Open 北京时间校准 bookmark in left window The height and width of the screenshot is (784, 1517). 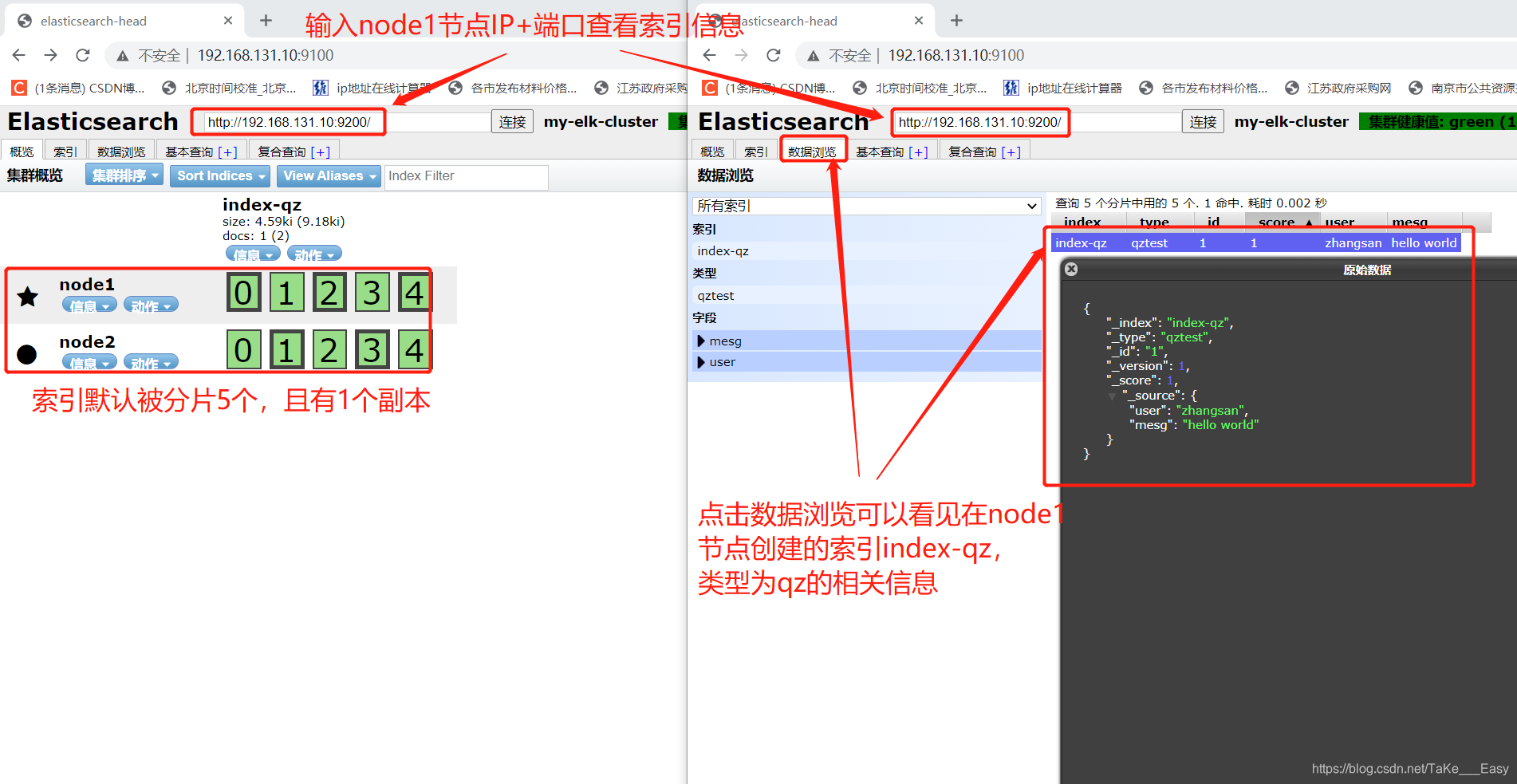point(230,88)
